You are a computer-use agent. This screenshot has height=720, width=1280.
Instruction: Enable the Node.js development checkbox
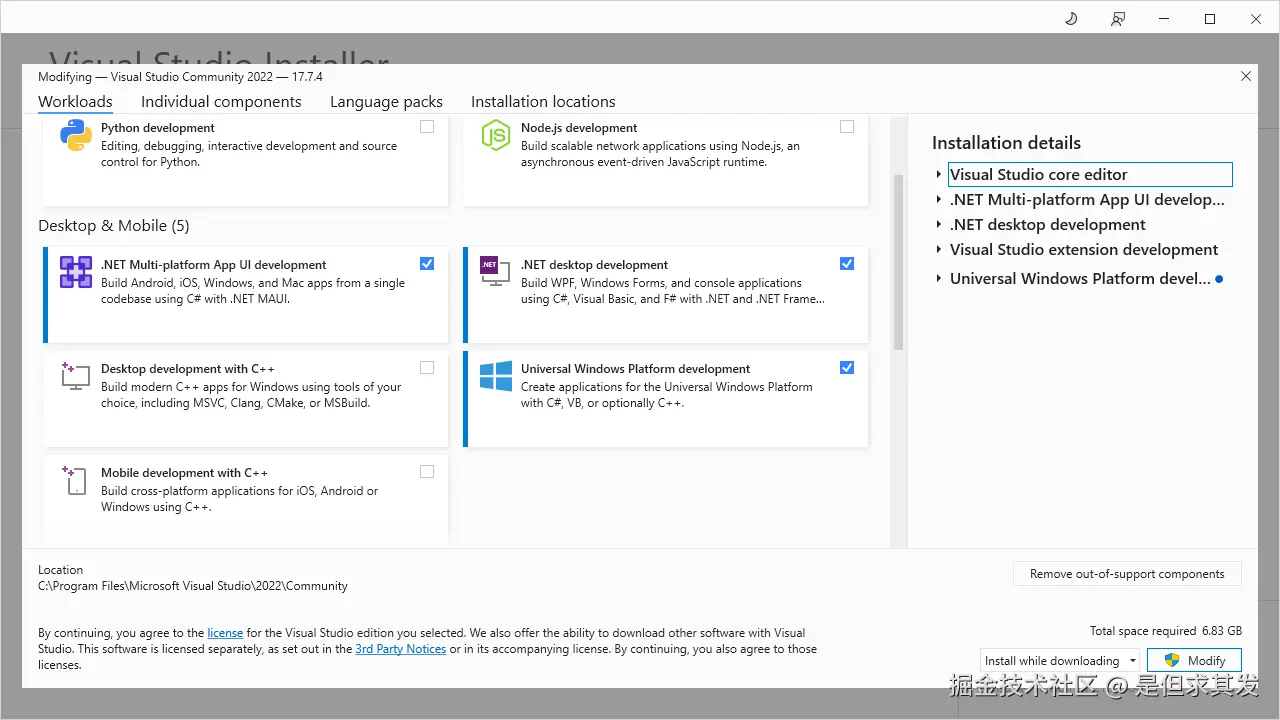[847, 127]
